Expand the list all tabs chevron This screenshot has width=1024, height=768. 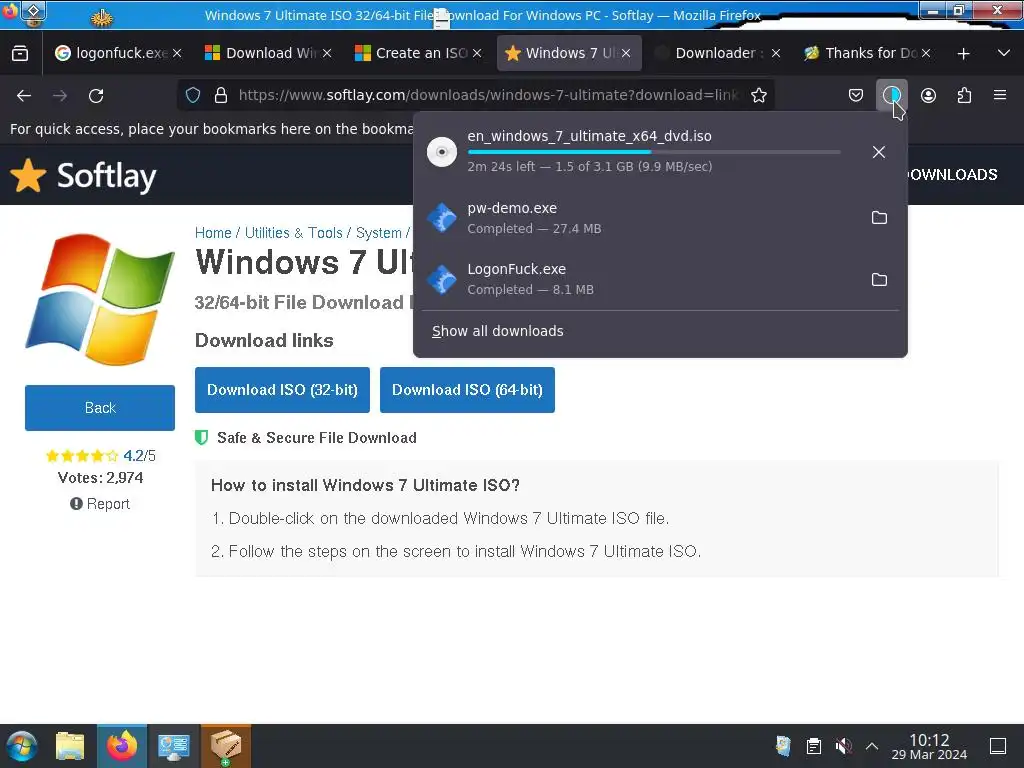1004,54
